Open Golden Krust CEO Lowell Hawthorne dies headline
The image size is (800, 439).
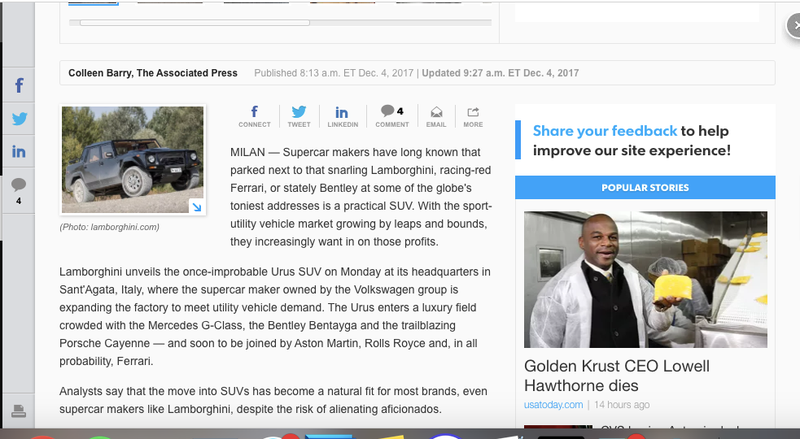tap(617, 376)
